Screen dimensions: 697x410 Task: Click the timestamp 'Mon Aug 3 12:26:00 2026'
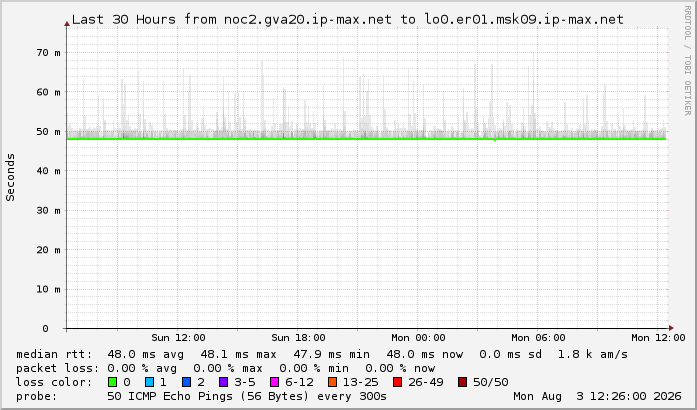point(597,396)
